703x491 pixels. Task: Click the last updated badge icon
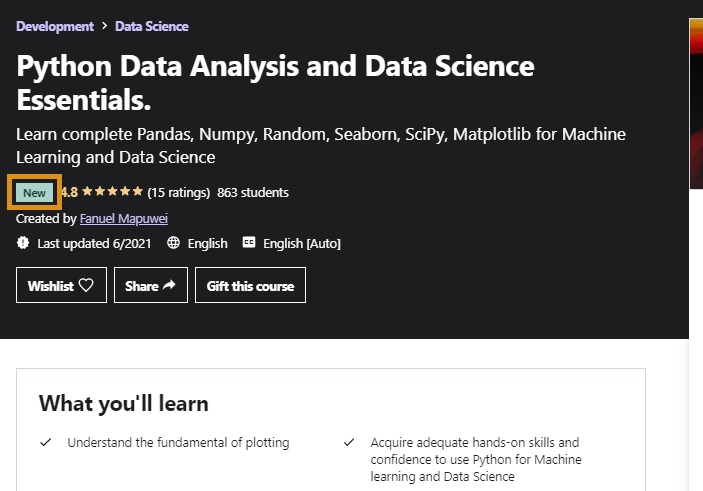(x=24, y=243)
